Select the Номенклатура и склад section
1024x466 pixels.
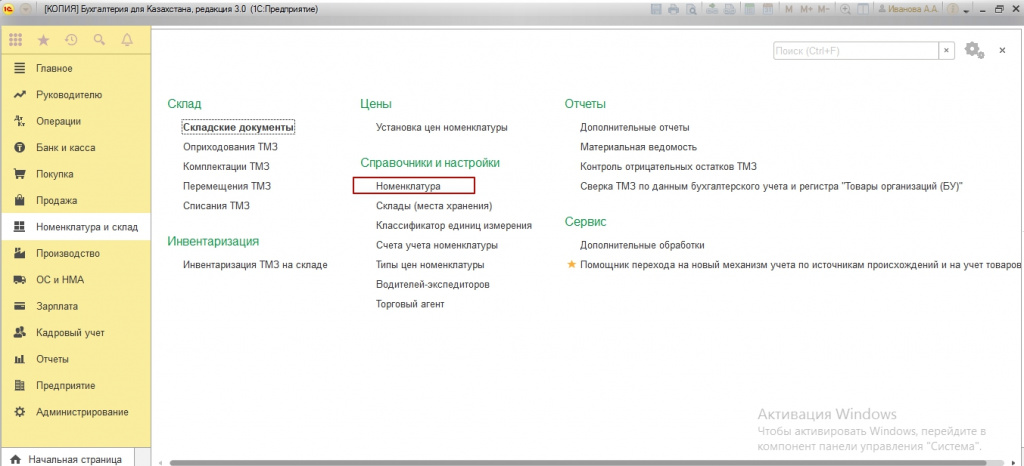tap(76, 227)
